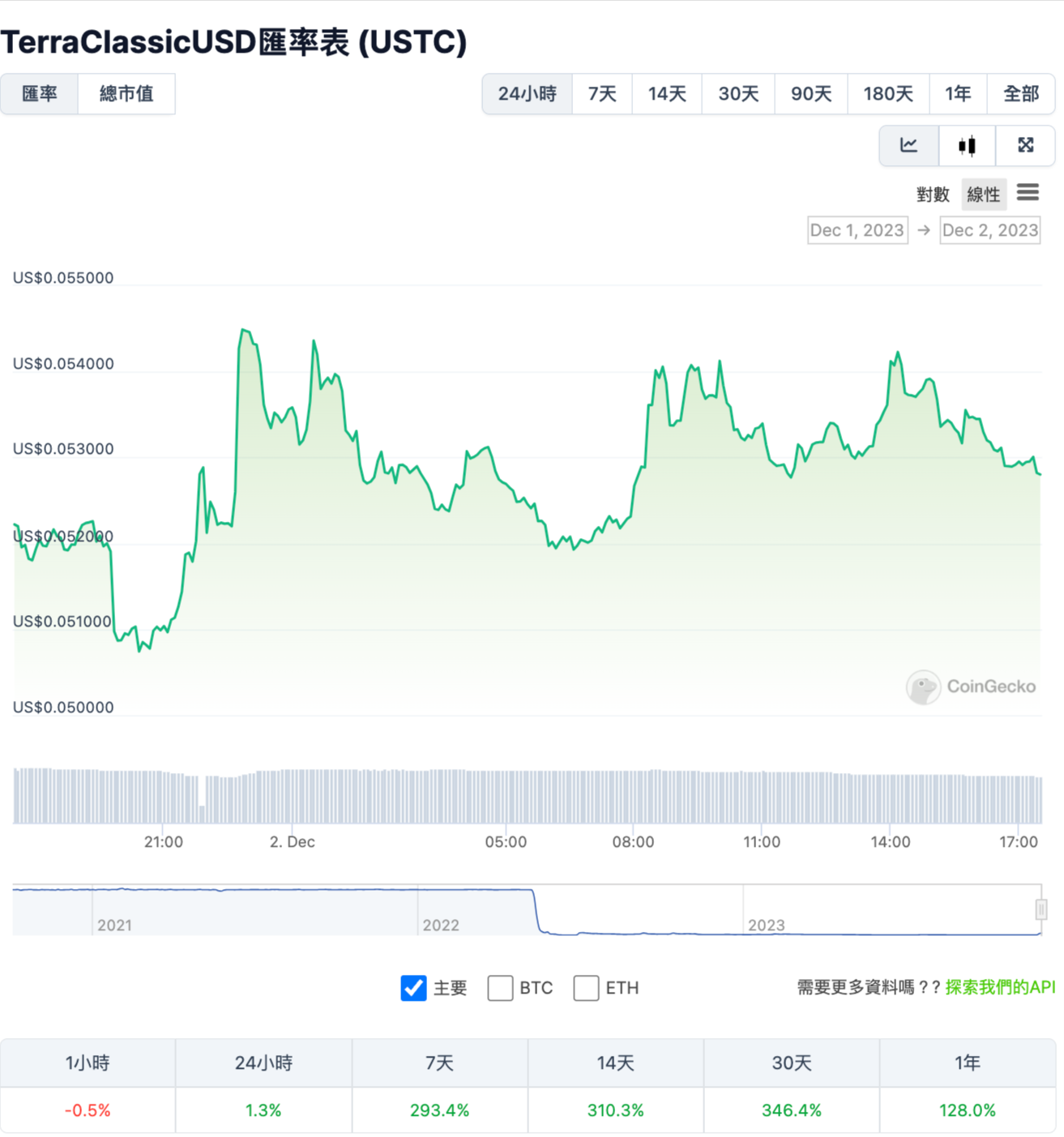Switch chart scale to 對數

coord(933,194)
